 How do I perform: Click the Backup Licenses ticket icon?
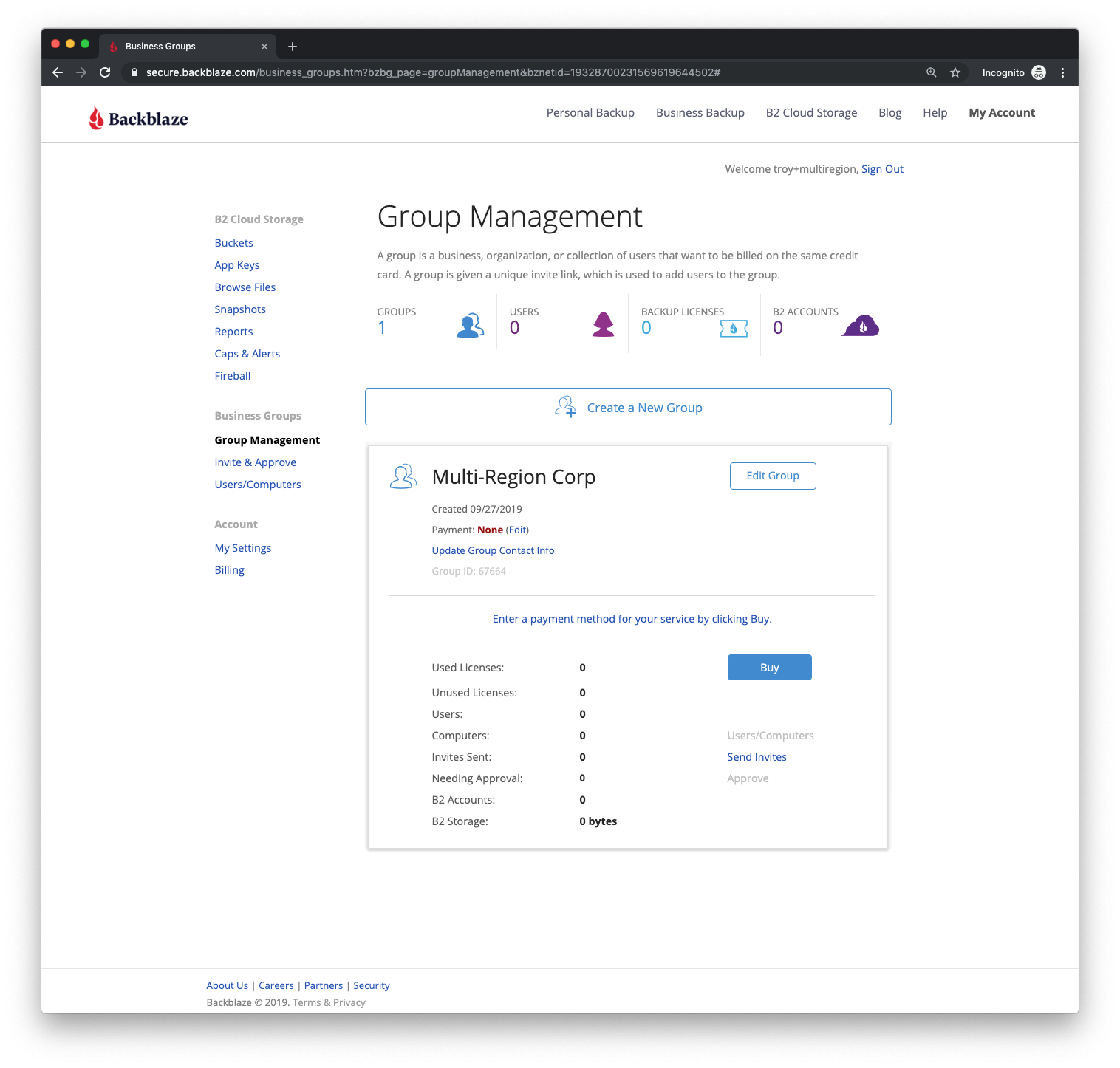(x=734, y=329)
